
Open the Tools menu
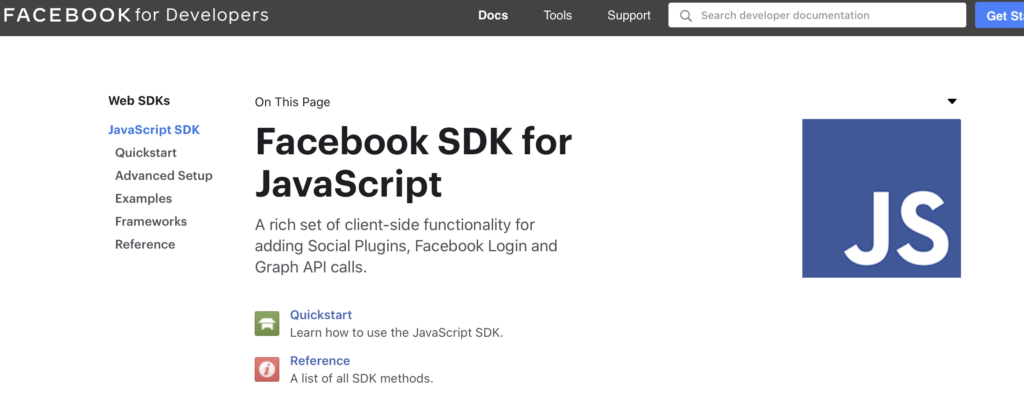[x=558, y=16]
